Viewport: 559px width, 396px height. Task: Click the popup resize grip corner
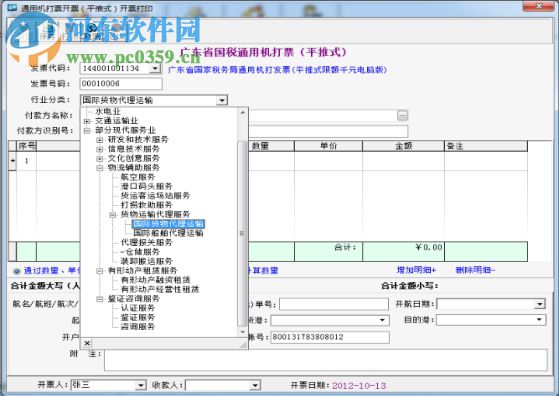pos(243,344)
